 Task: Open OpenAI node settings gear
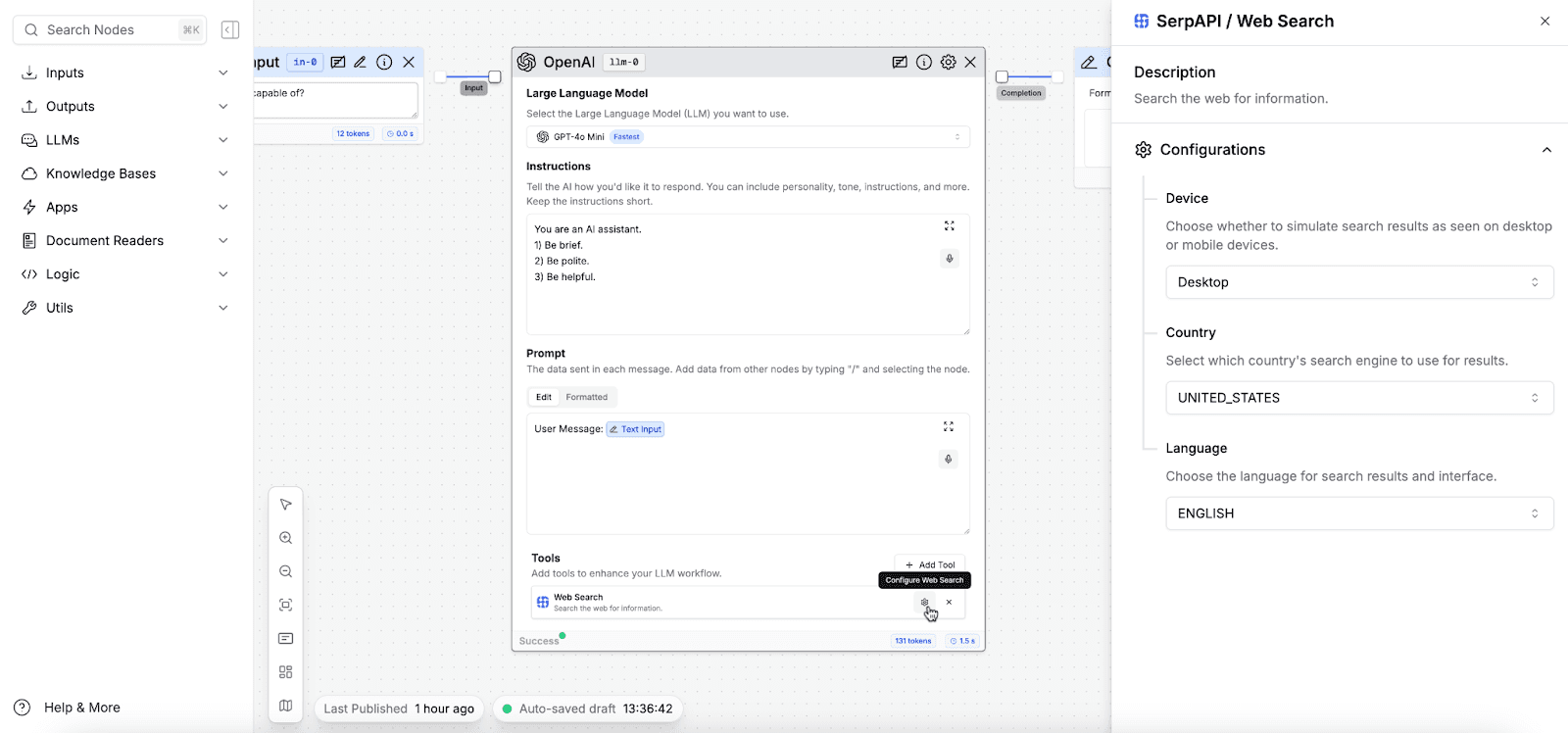[x=948, y=62]
